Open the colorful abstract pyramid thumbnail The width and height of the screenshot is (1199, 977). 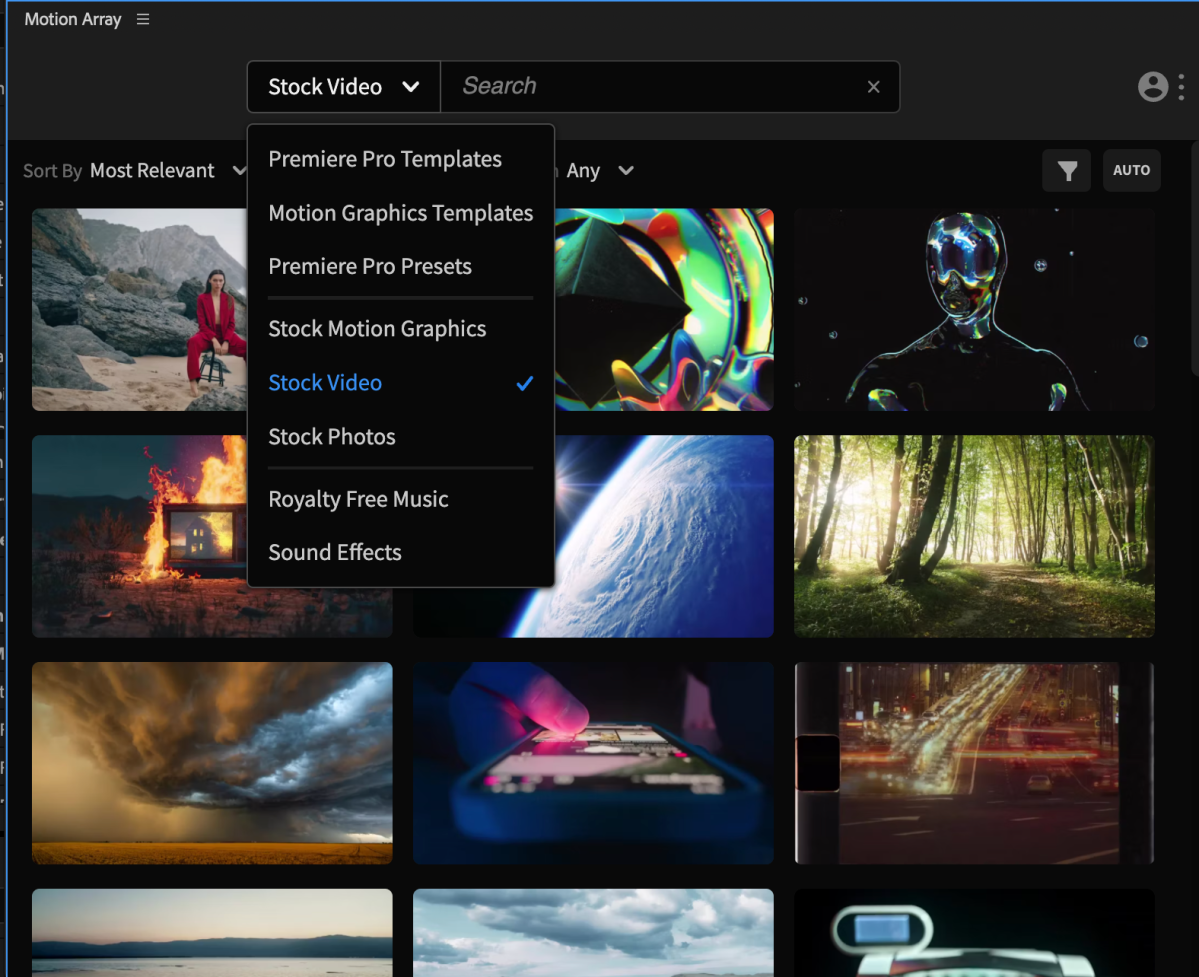pos(664,310)
